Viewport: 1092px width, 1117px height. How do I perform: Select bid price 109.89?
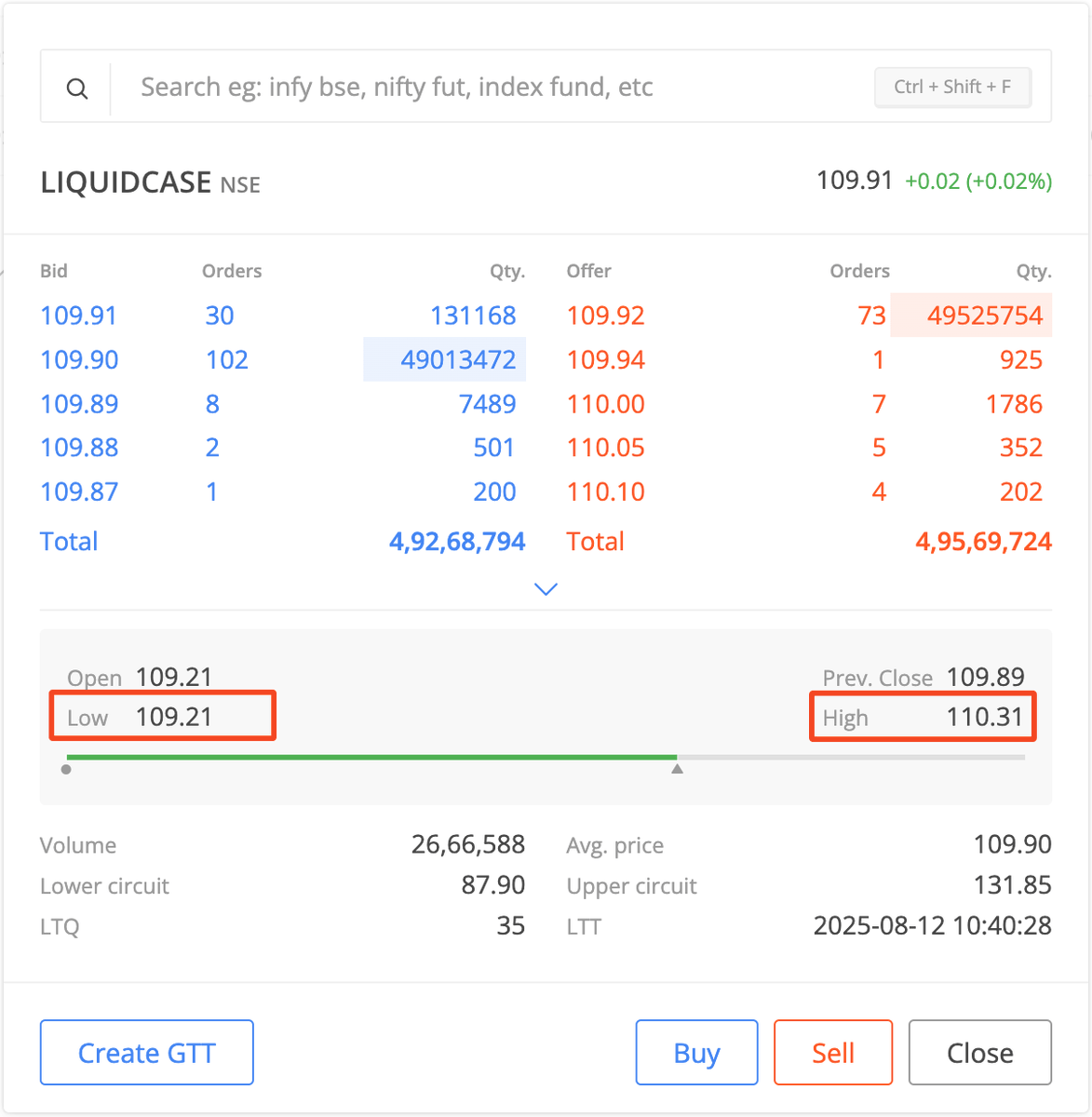[79, 404]
